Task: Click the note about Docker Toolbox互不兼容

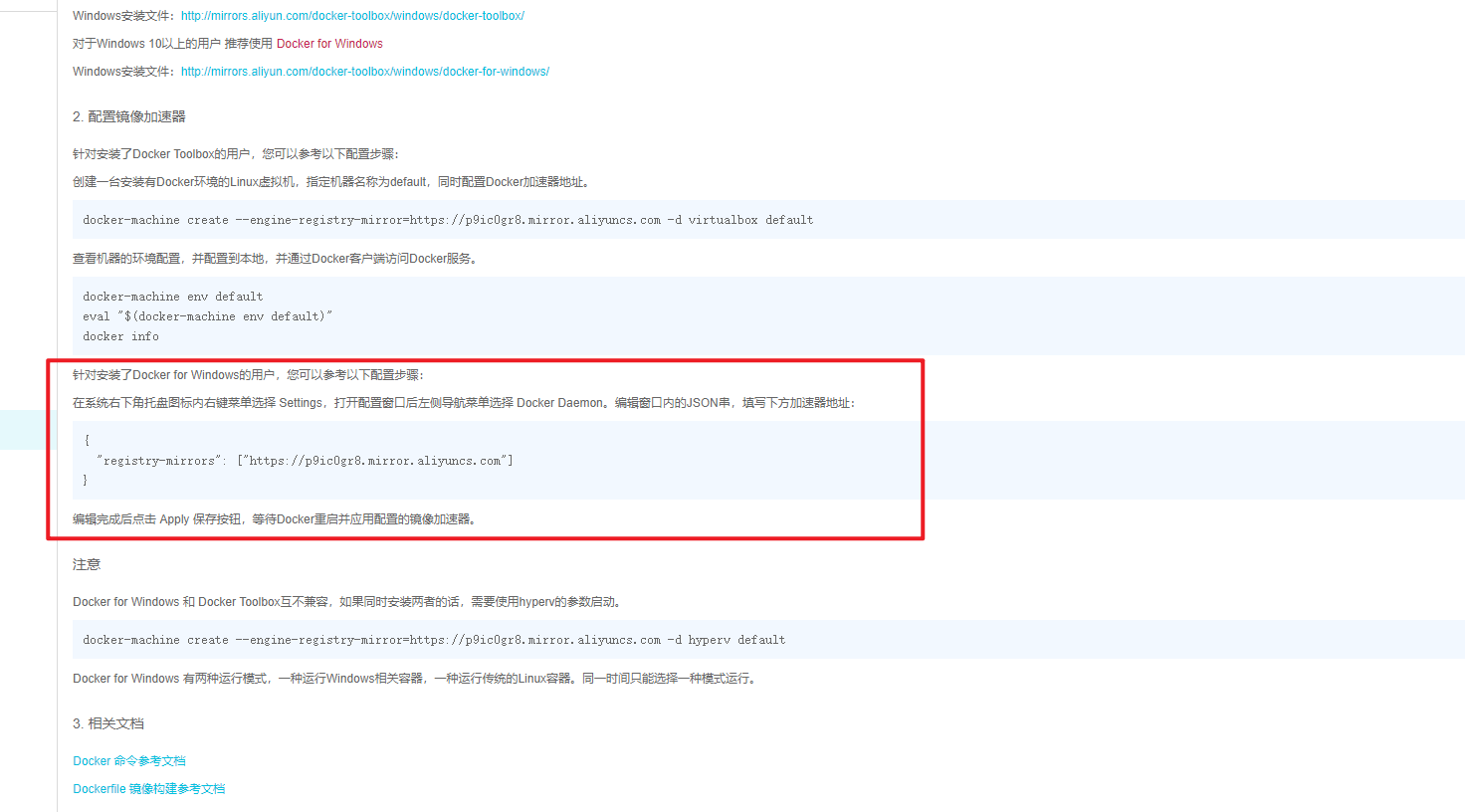Action: 349,602
